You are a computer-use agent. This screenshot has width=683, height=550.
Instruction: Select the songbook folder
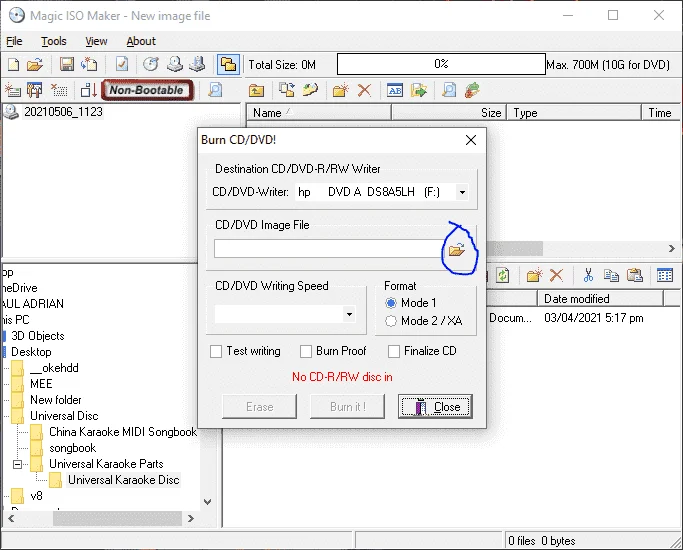tap(72, 448)
